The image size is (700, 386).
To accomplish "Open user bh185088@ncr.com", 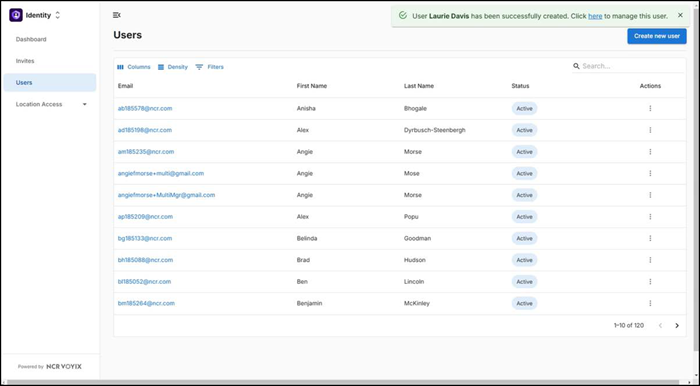I will pos(145,260).
